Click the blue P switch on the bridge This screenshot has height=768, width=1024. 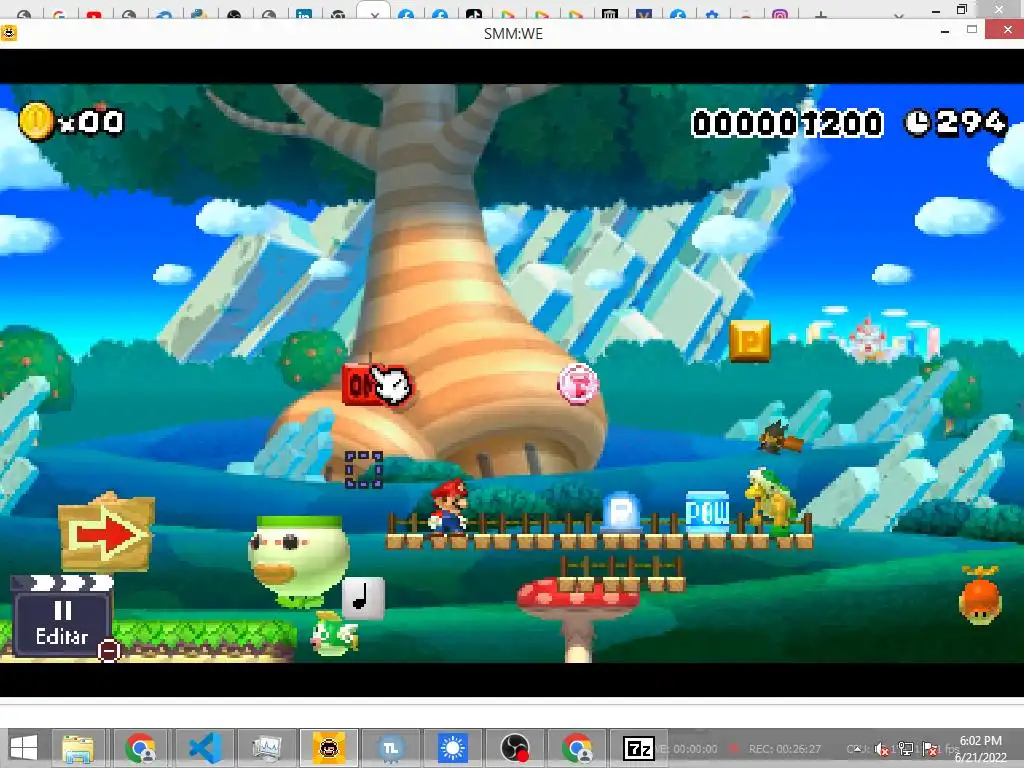click(x=621, y=511)
